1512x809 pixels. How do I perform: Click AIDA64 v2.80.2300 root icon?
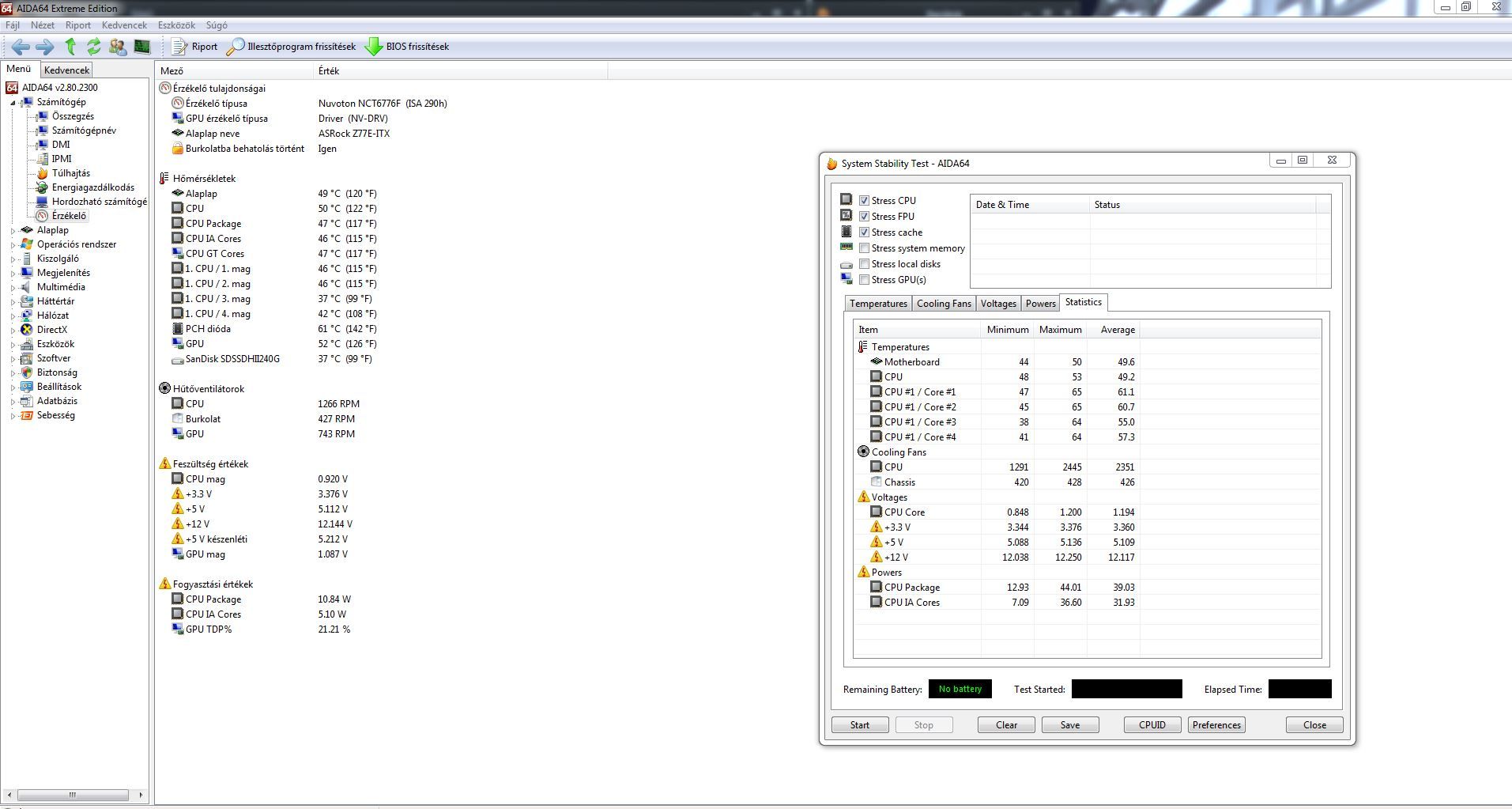click(12, 88)
